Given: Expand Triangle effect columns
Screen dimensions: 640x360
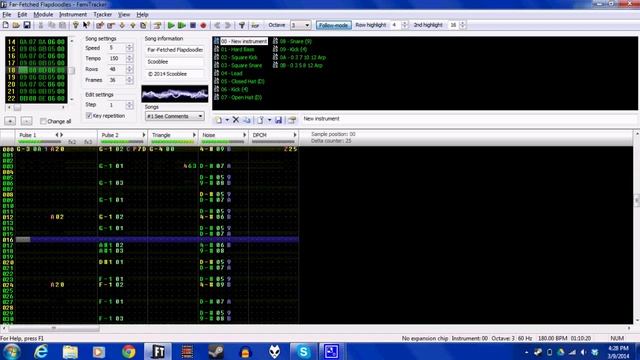Looking at the screenshot, I should coord(194,135).
